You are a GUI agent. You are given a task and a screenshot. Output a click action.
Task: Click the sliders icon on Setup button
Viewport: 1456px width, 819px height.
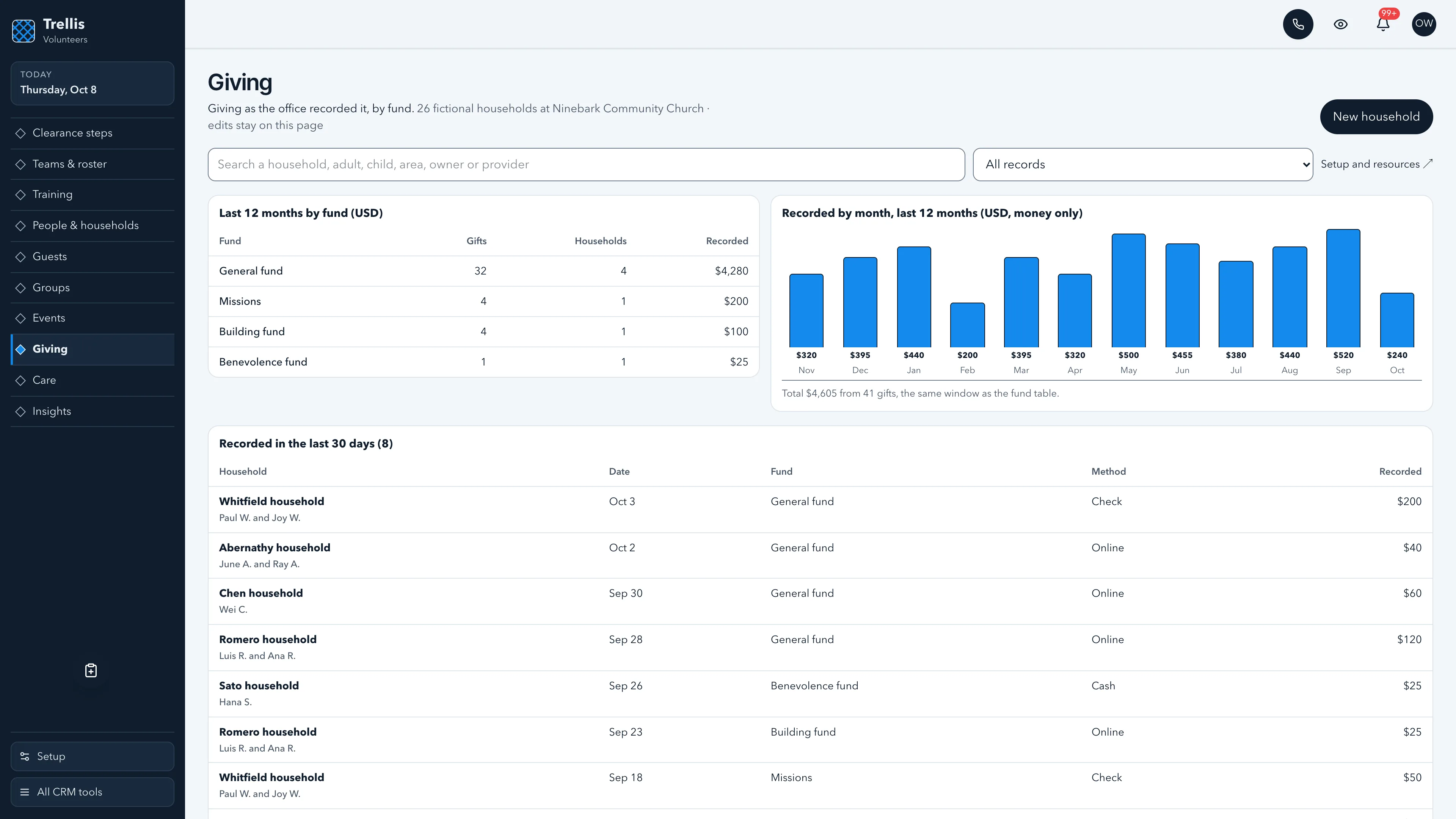pyautogui.click(x=25, y=756)
